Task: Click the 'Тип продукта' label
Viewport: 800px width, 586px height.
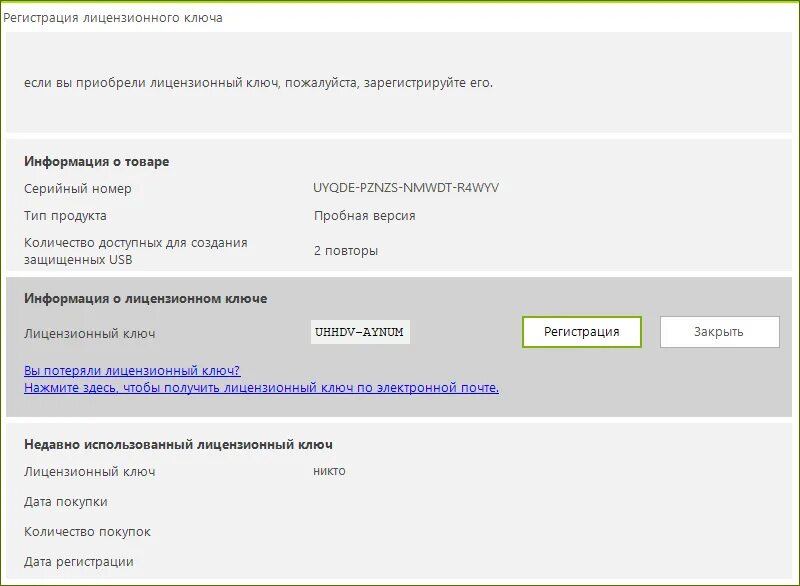Action: (65, 216)
